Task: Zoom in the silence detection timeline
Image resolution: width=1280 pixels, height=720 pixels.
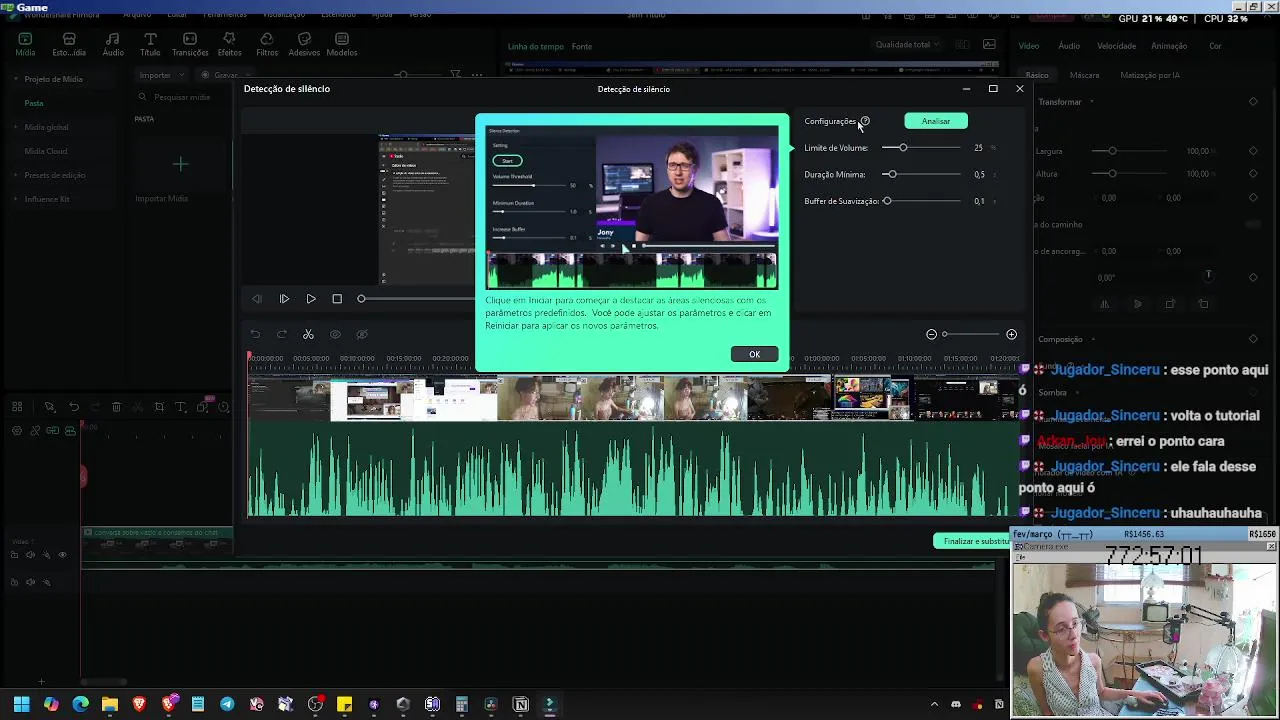Action: click(x=1011, y=334)
